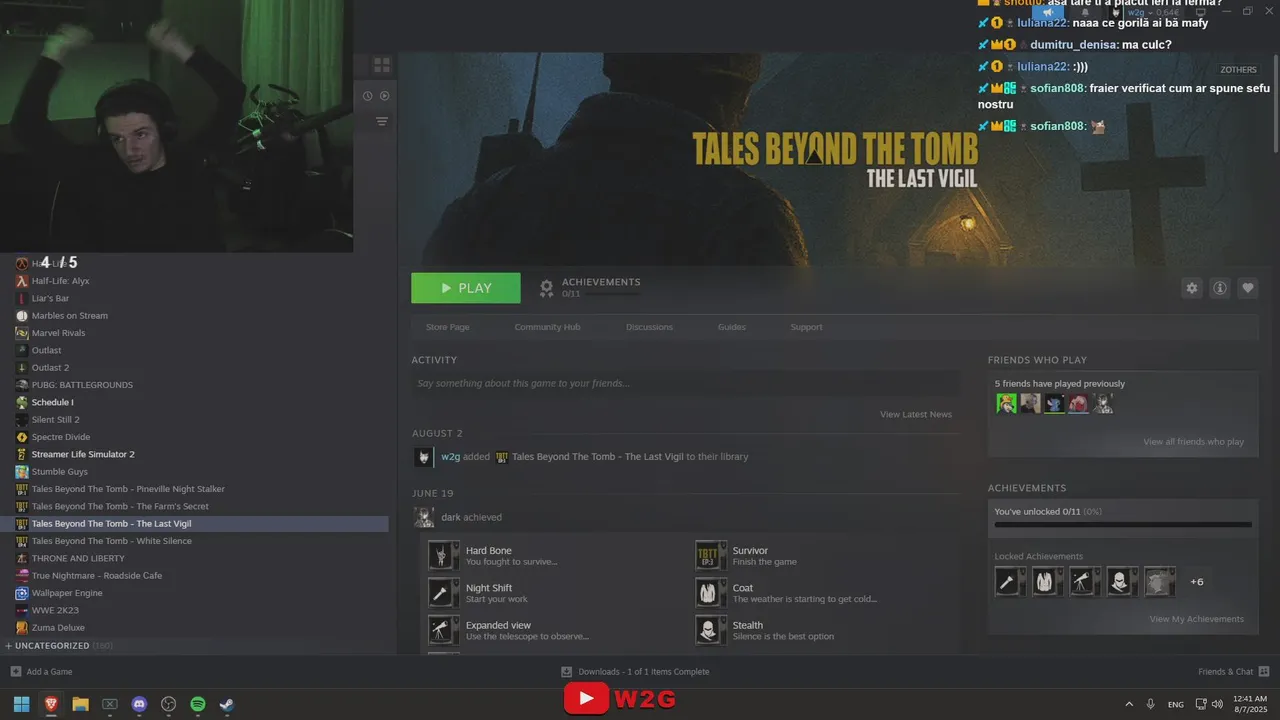The height and width of the screenshot is (720, 1280).
Task: Open the Support tab
Action: pyautogui.click(x=806, y=327)
